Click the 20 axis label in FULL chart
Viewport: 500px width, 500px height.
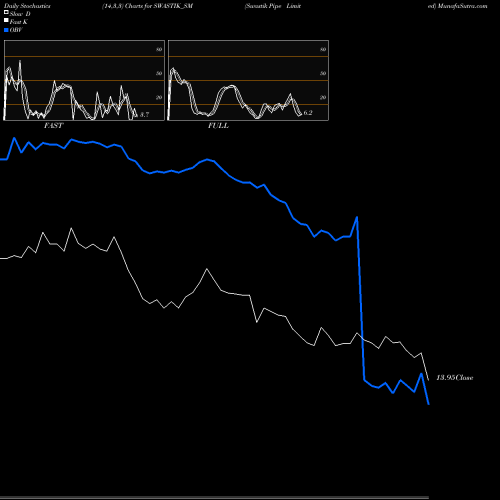[323, 97]
